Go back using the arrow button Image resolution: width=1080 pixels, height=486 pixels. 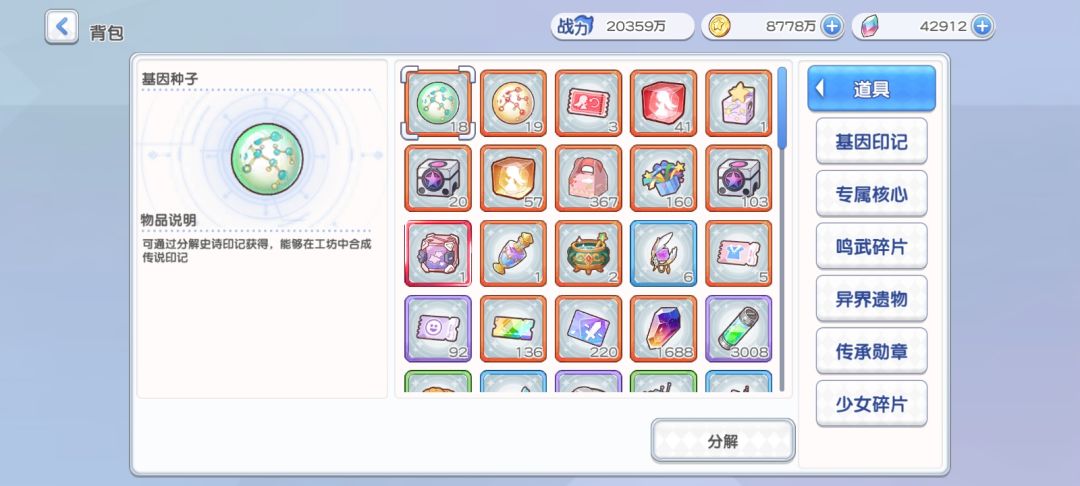62,28
